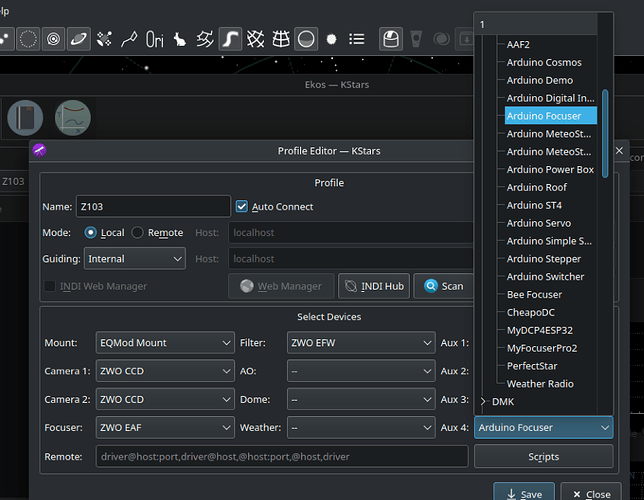
Task: Toggle deep sky objects toolbar icon
Action: (104, 39)
